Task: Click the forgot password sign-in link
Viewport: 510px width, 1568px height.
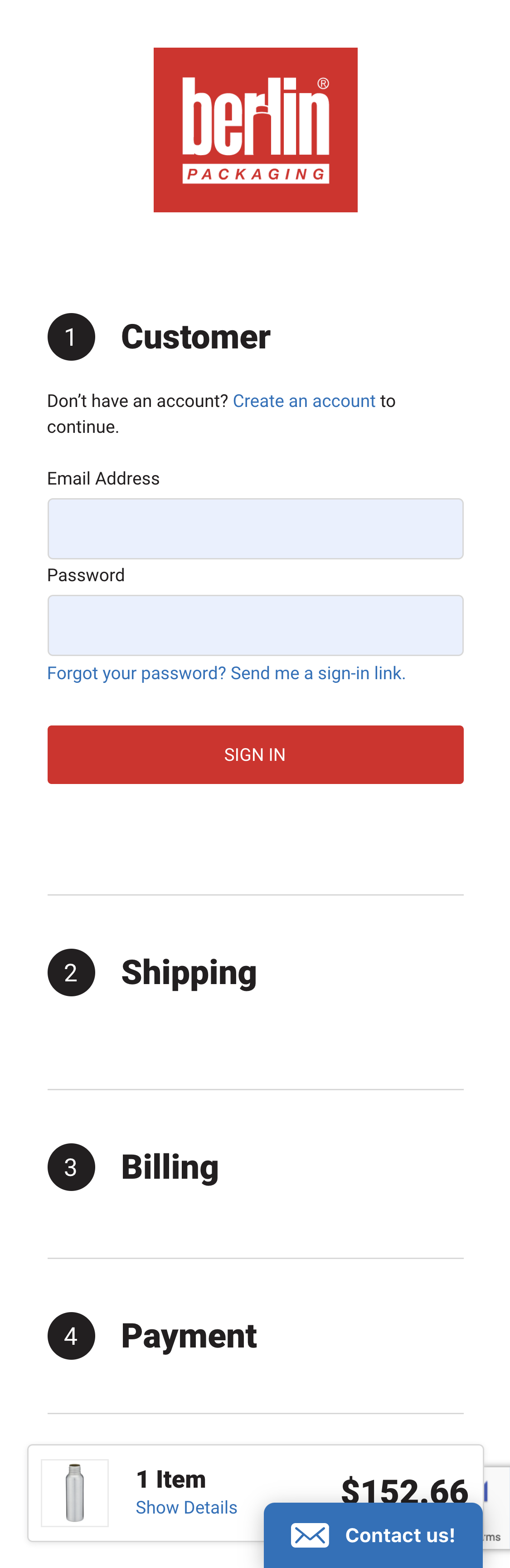Action: (226, 672)
